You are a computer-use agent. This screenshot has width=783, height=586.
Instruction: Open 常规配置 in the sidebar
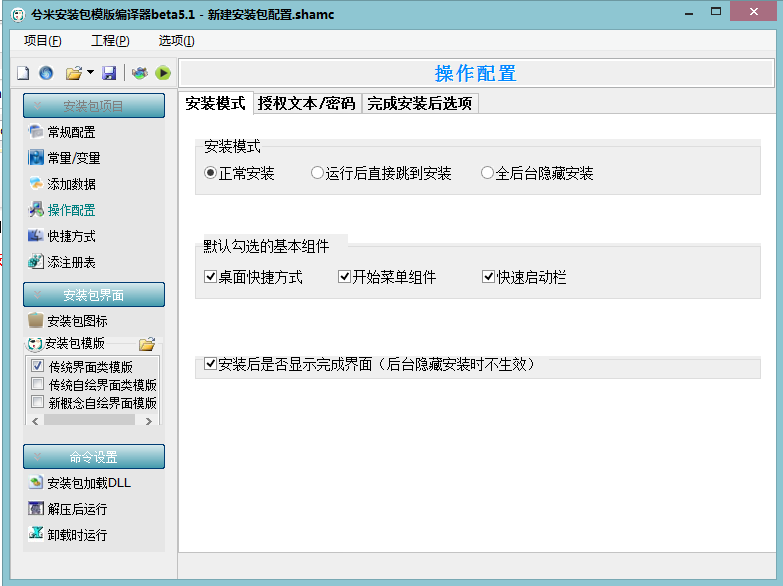point(71,132)
